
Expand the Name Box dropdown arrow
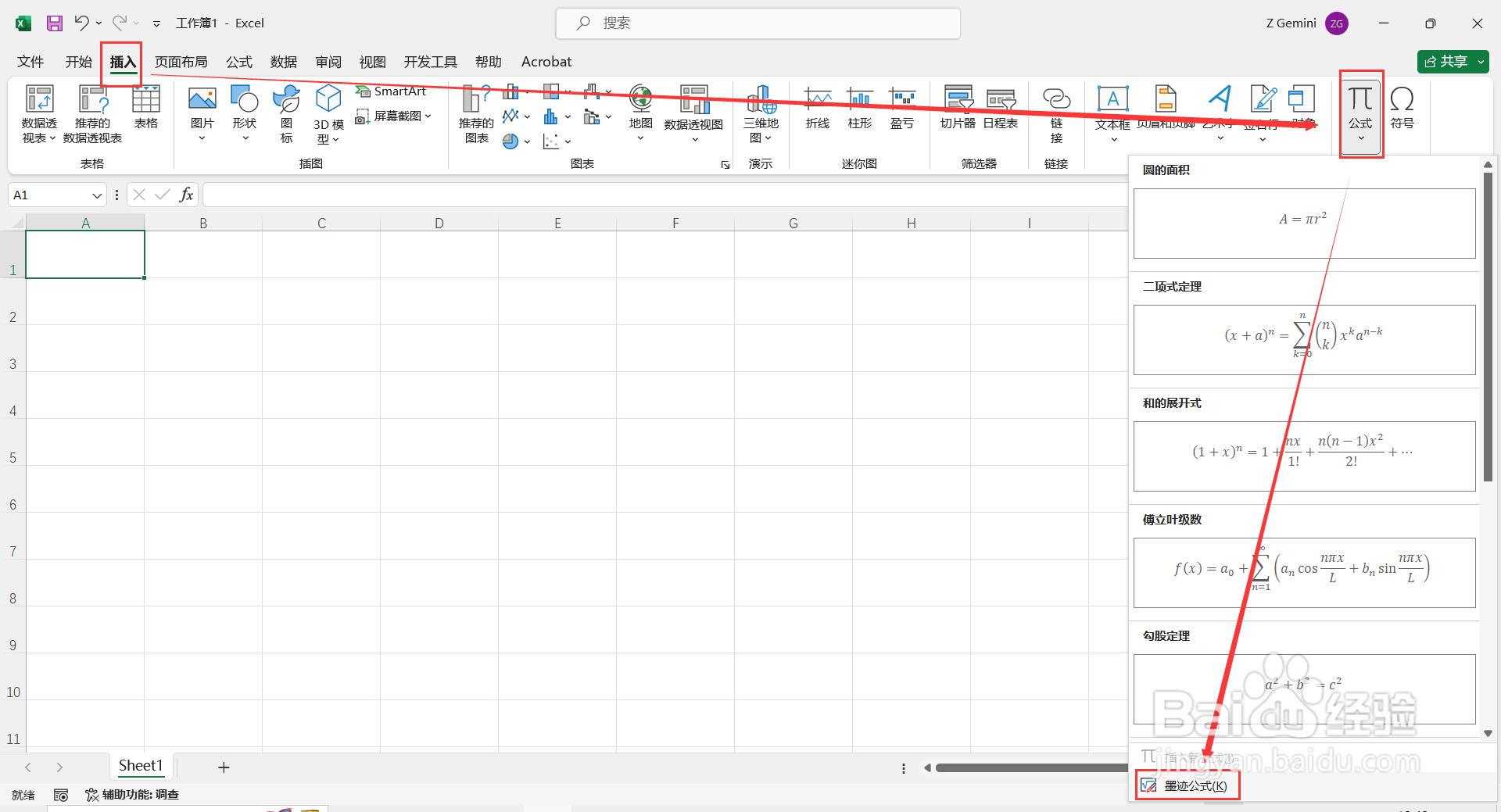coord(97,195)
